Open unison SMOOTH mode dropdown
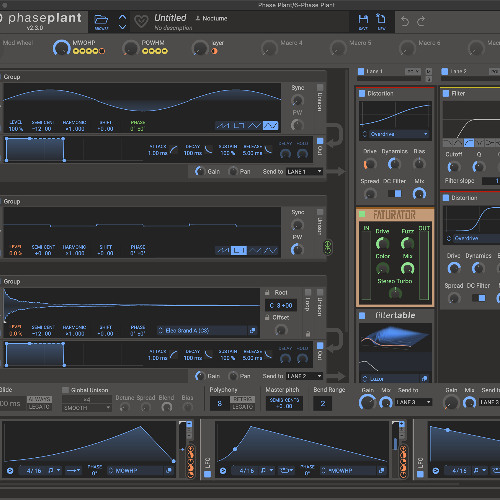Viewport: 500px width, 500px height. click(87, 407)
